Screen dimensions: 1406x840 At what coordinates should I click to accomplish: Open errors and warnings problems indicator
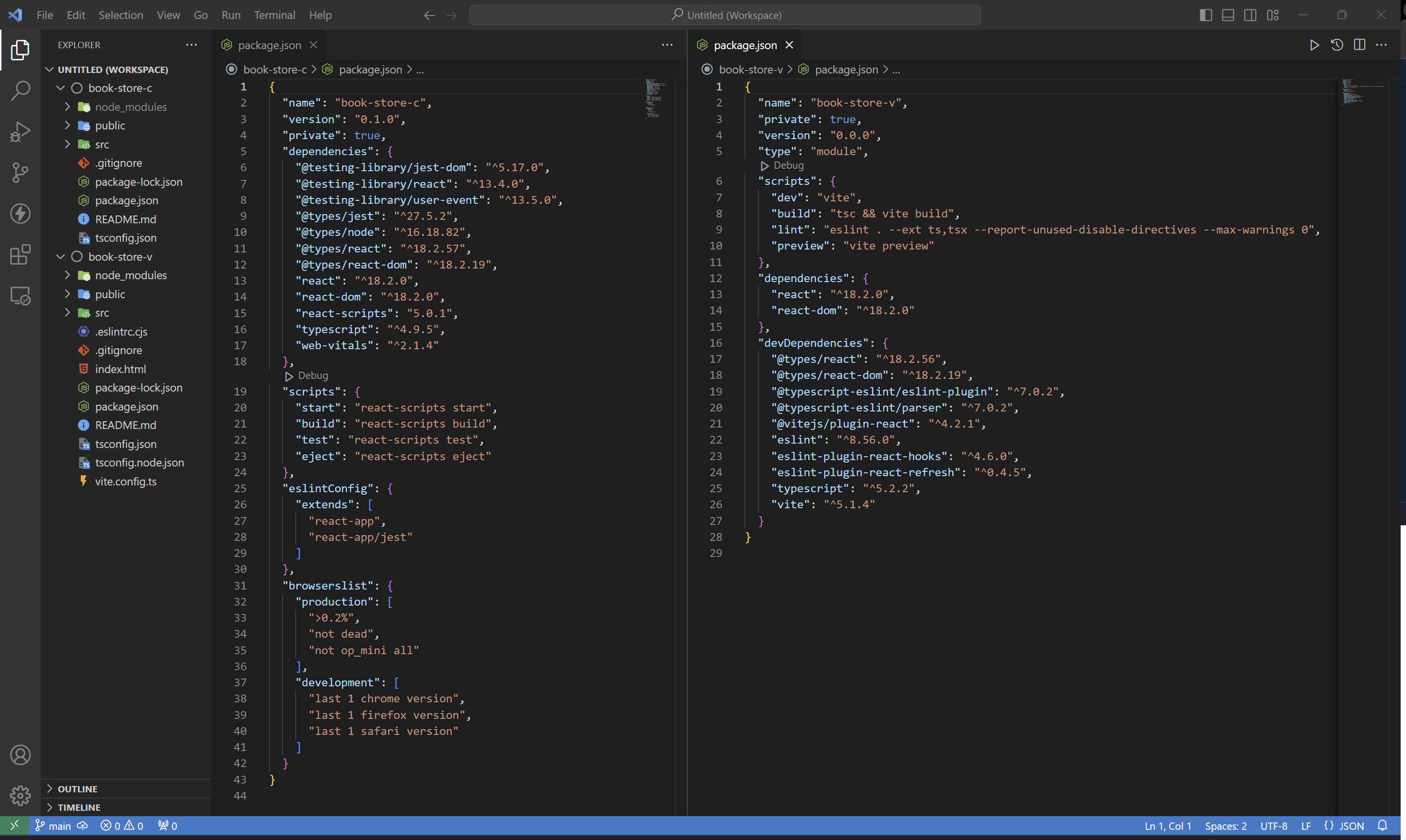[x=122, y=825]
